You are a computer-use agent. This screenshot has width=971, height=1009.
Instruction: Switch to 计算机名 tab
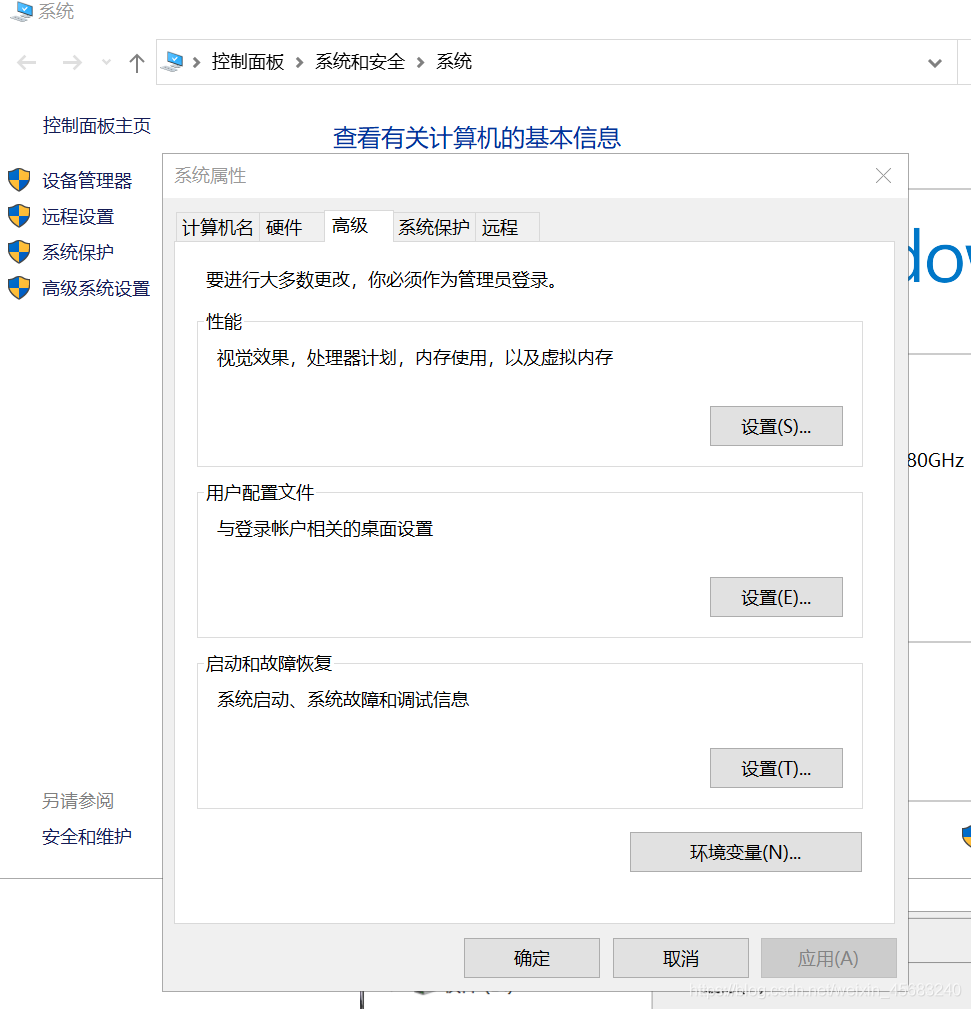(x=217, y=227)
